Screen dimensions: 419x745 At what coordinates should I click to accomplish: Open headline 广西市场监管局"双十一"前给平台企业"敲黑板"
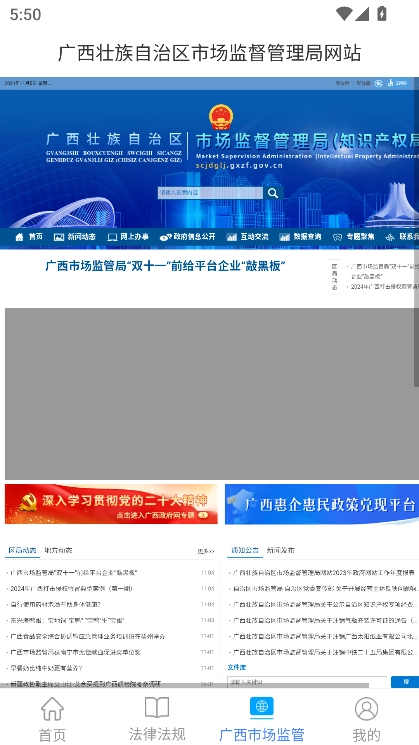pyautogui.click(x=165, y=266)
